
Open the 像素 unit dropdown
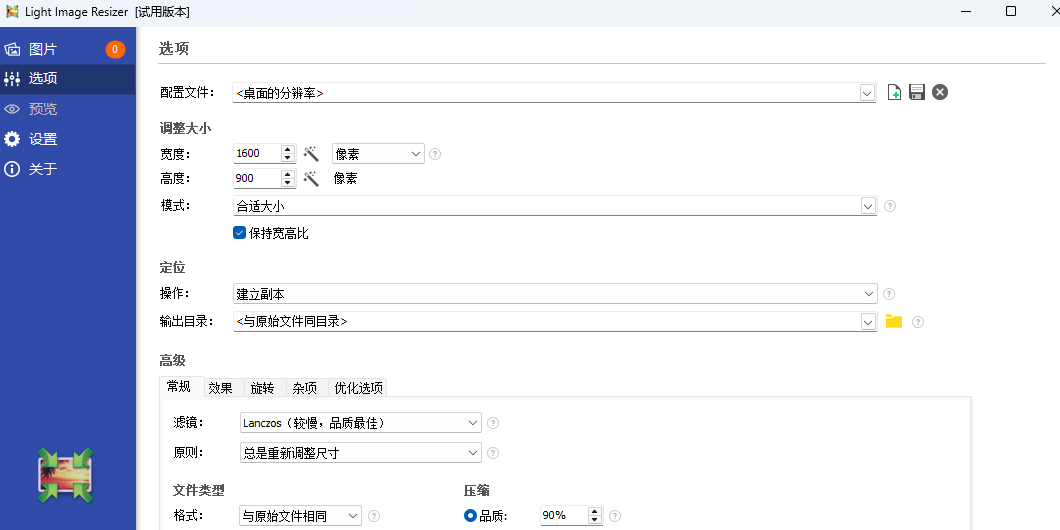379,153
